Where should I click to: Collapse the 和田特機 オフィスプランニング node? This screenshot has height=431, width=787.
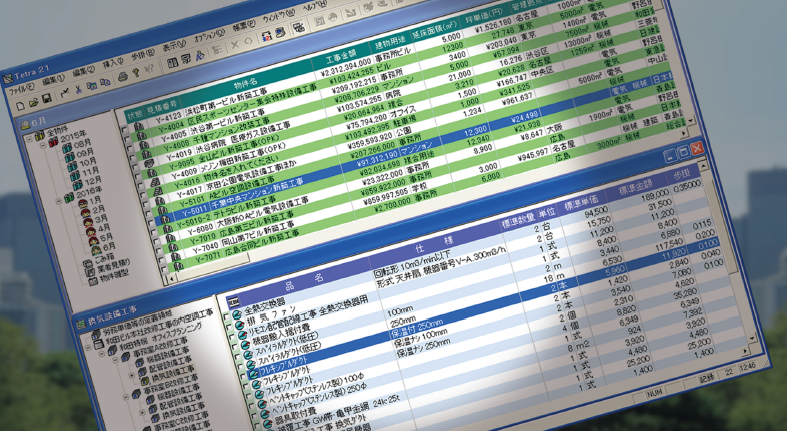(100, 354)
